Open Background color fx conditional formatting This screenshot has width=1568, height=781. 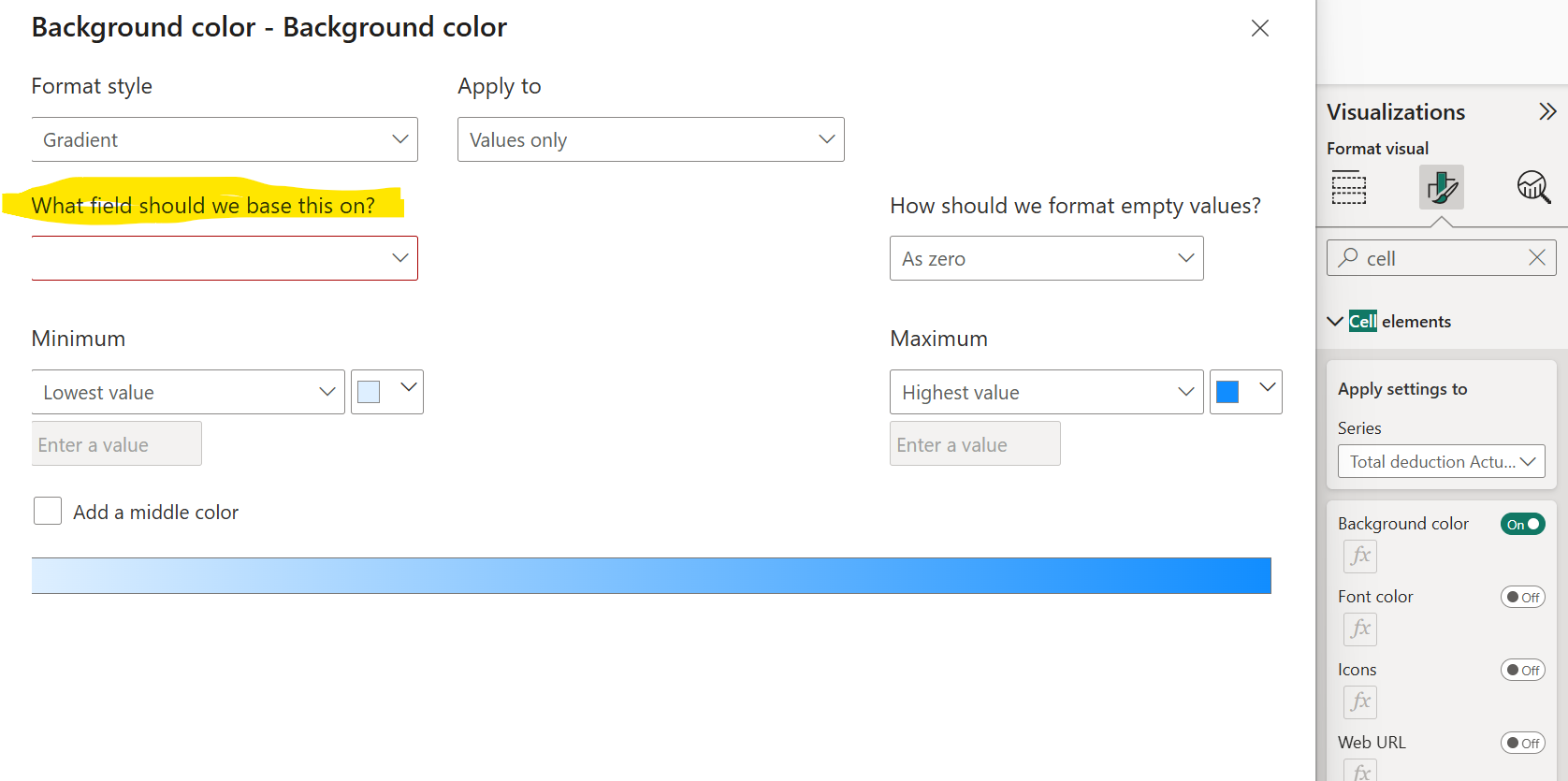tap(1360, 556)
